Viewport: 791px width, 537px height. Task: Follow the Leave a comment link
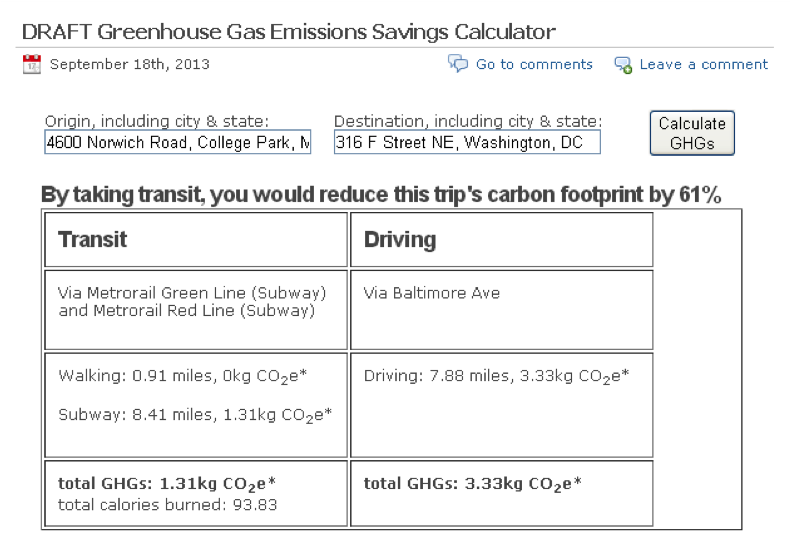[704, 65]
